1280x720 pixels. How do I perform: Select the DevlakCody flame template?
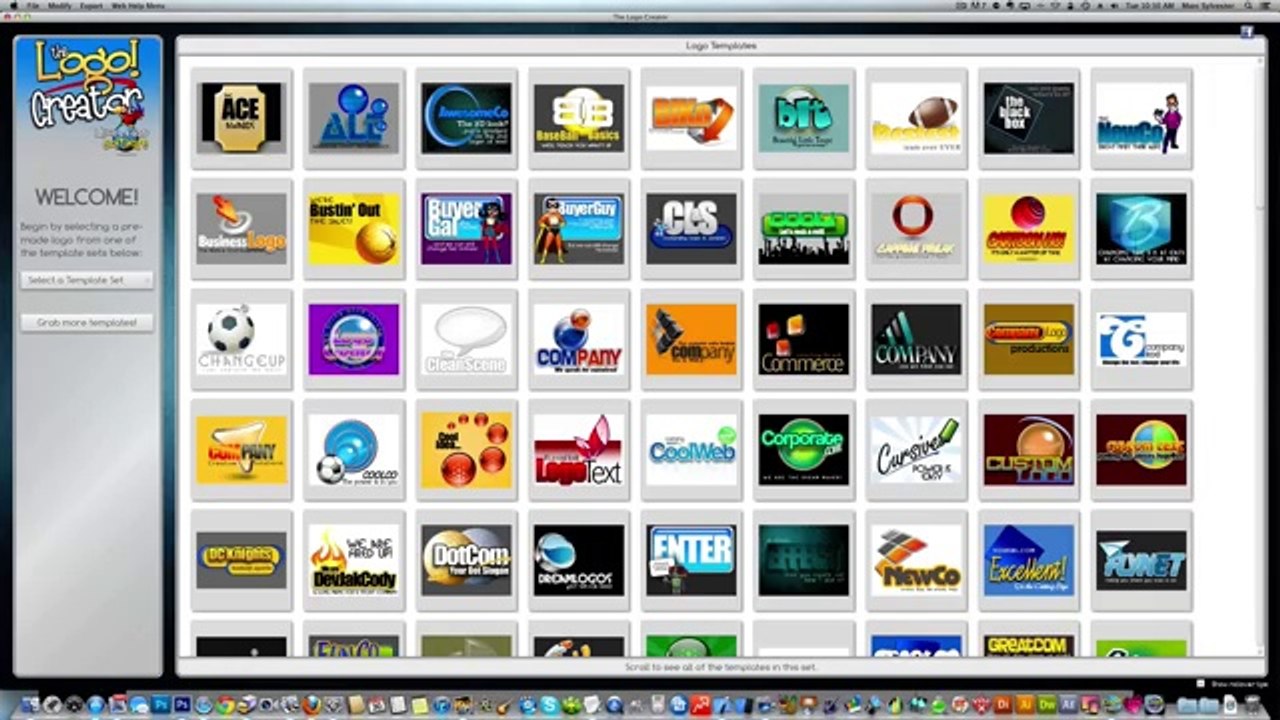pos(353,561)
